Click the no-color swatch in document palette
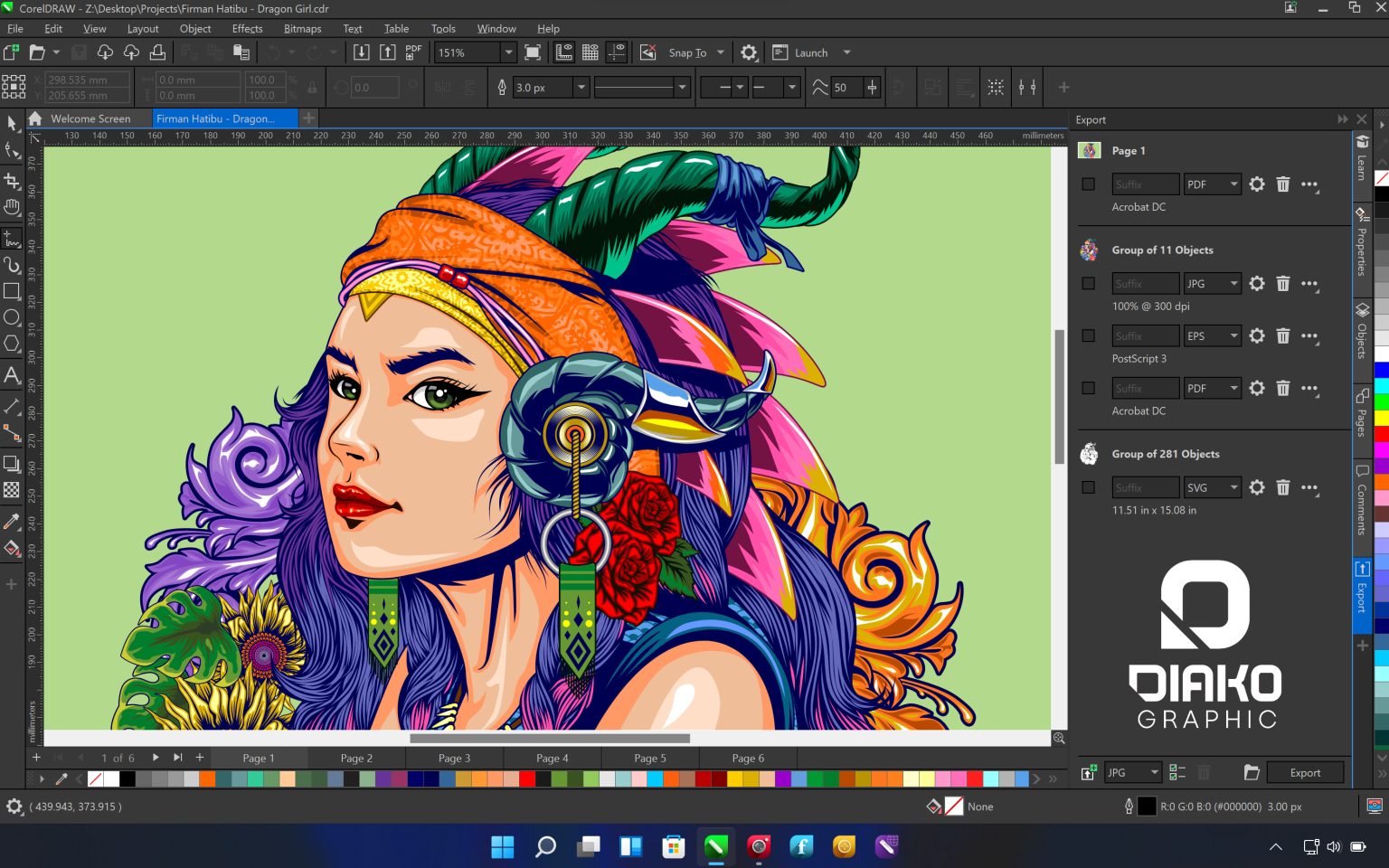This screenshot has width=1389, height=868. tap(95, 779)
